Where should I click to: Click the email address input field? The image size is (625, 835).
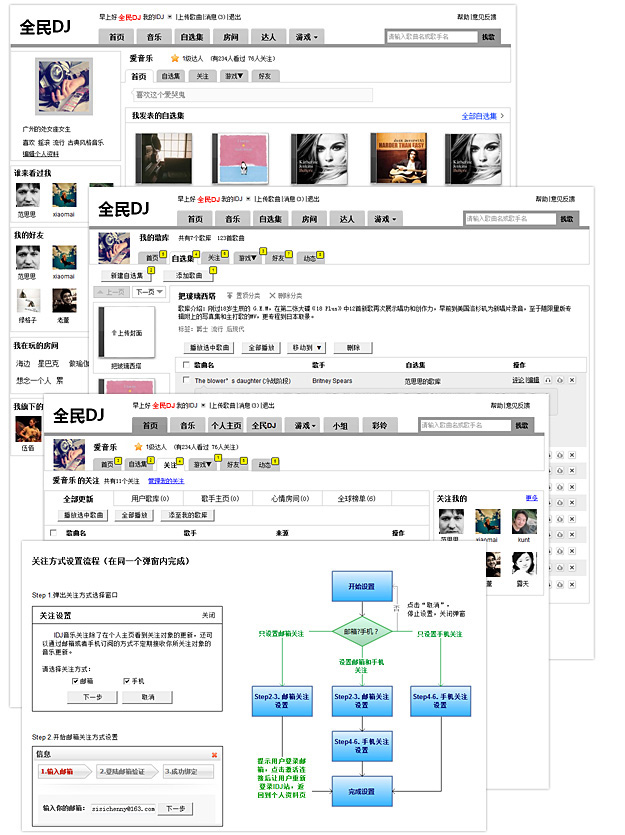click(x=122, y=807)
